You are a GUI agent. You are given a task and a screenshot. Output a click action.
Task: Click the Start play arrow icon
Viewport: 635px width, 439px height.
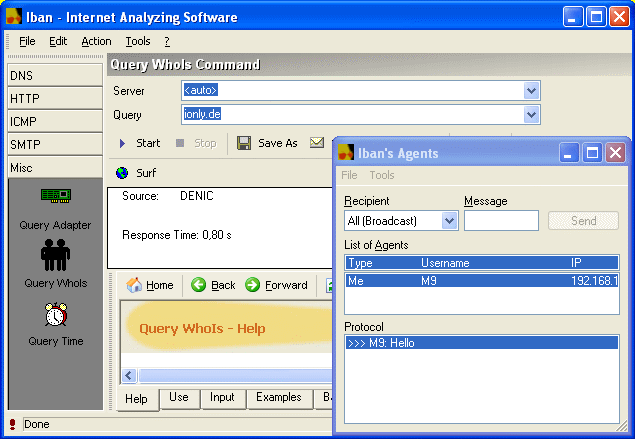[122, 143]
